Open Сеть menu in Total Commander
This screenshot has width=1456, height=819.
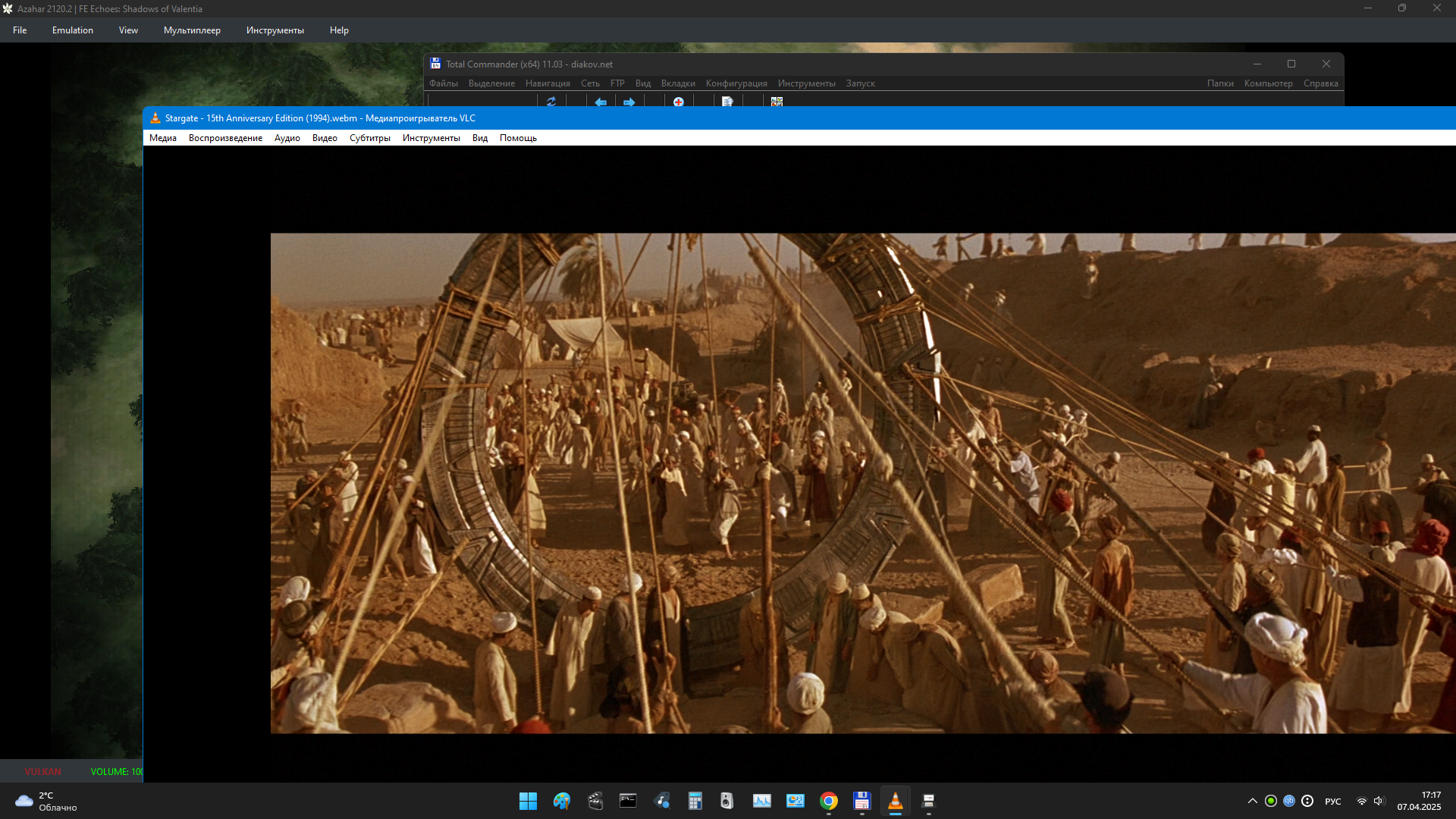pos(590,83)
